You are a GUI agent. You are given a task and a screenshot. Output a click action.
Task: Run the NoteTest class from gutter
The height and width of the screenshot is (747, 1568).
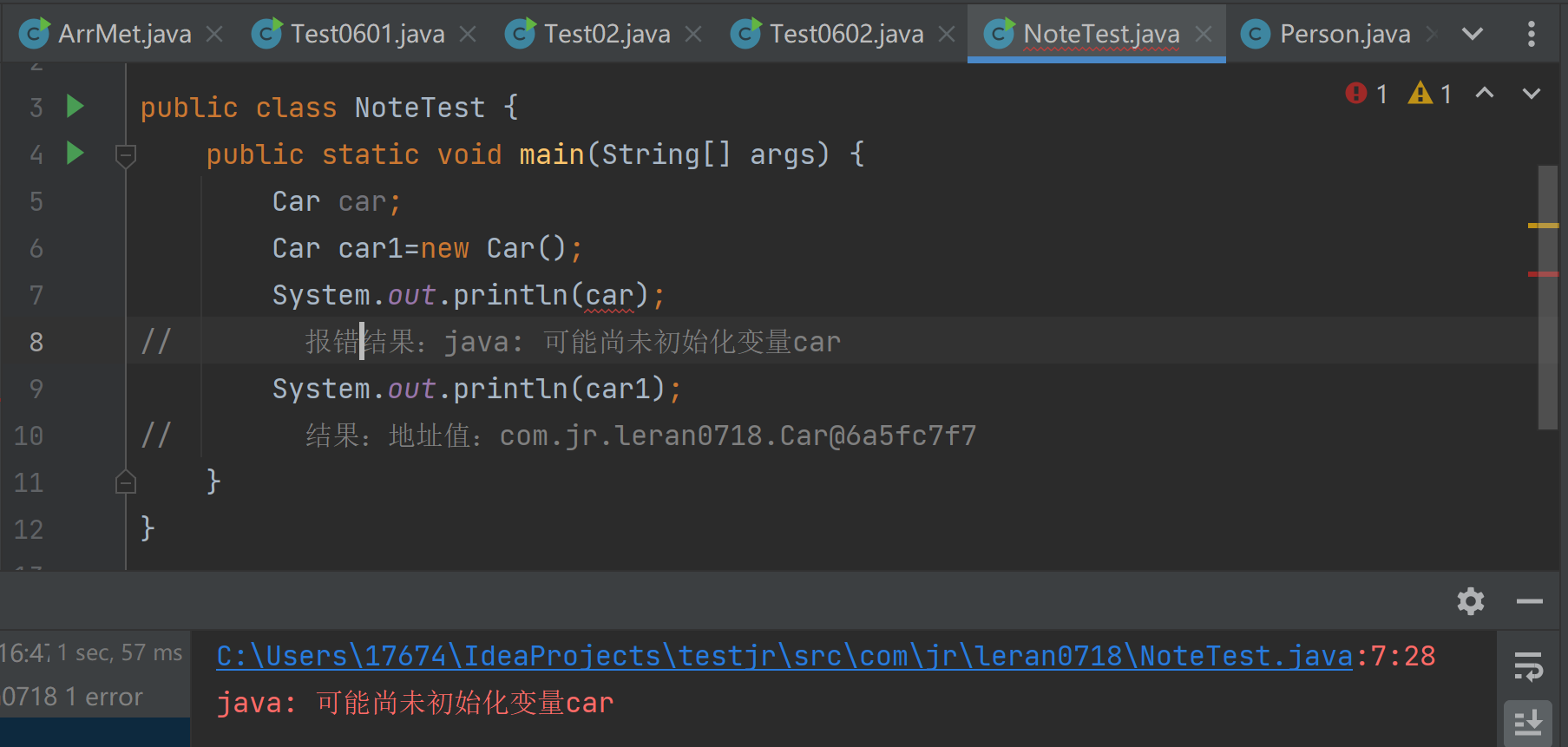tap(75, 107)
